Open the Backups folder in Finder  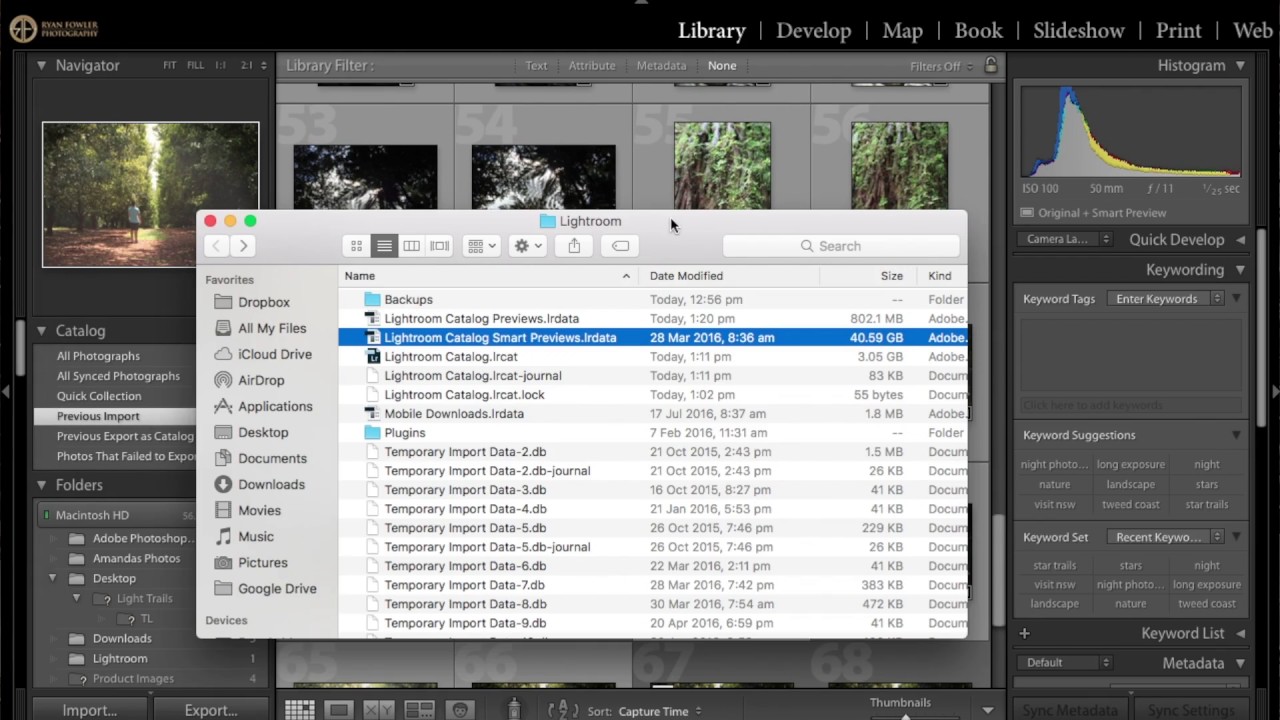653,299
